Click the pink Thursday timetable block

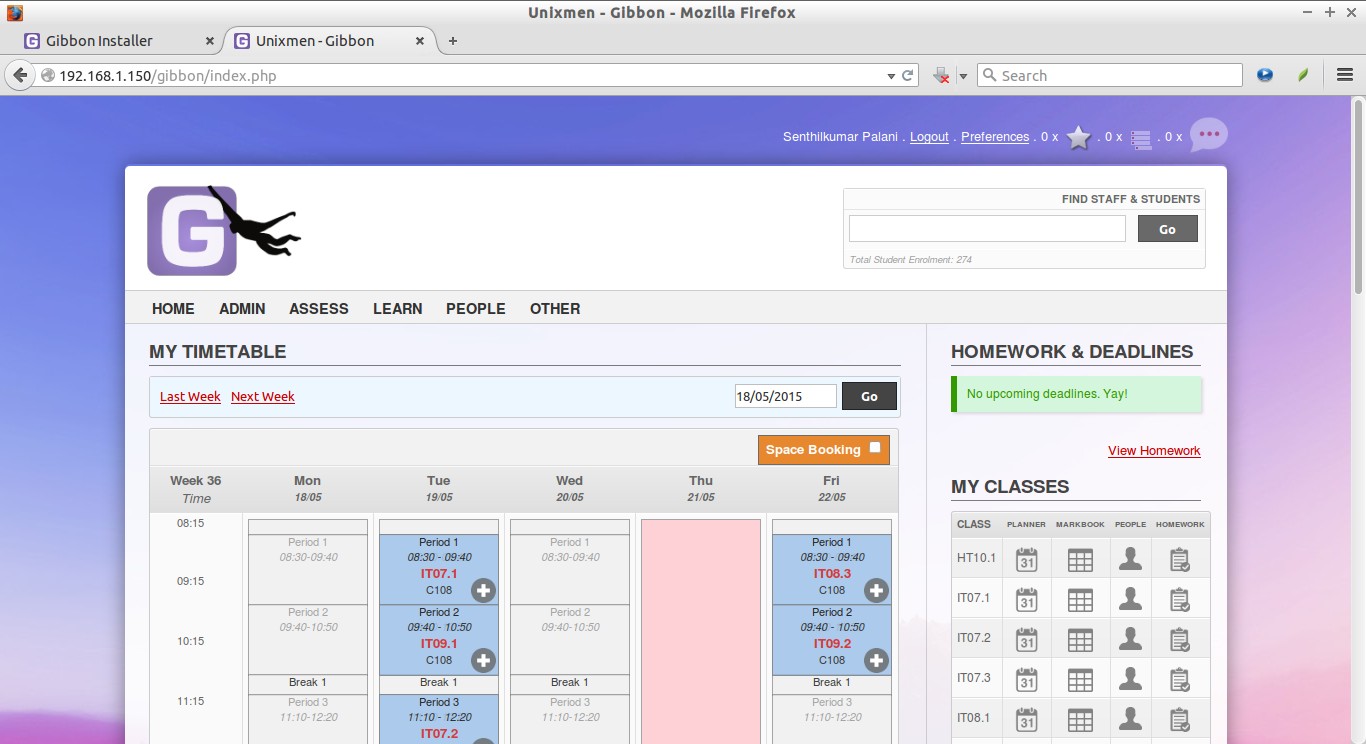[x=701, y=631]
